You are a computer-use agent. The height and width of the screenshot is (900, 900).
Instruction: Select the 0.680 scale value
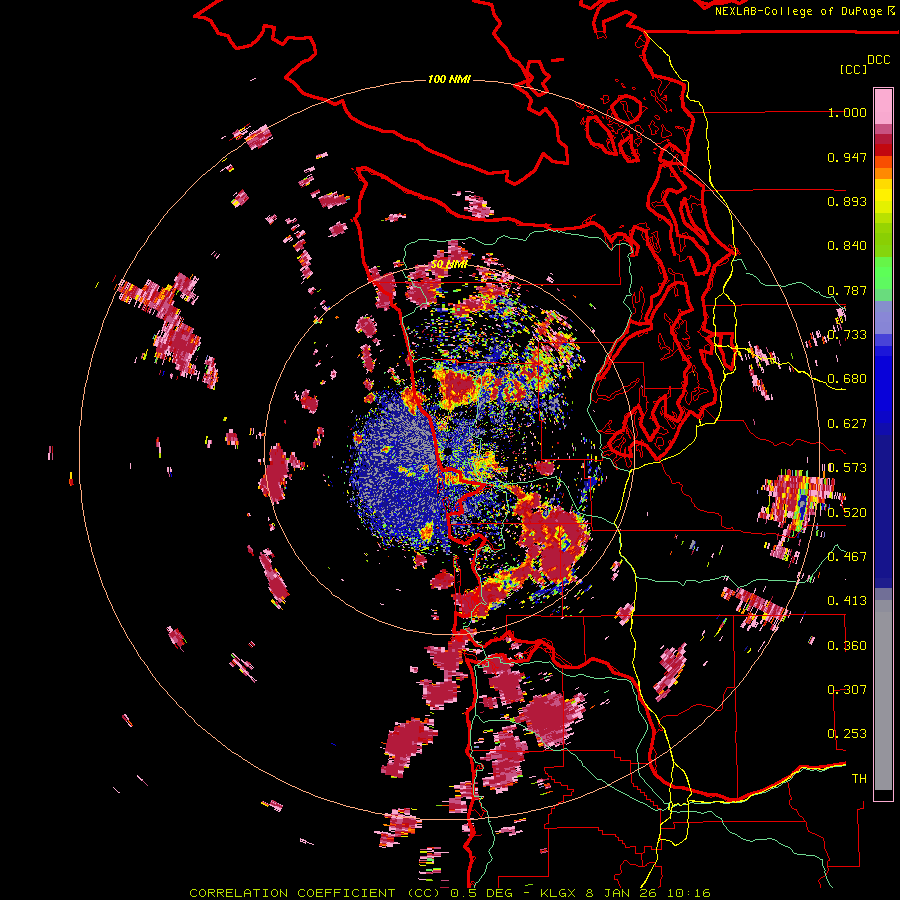point(847,379)
